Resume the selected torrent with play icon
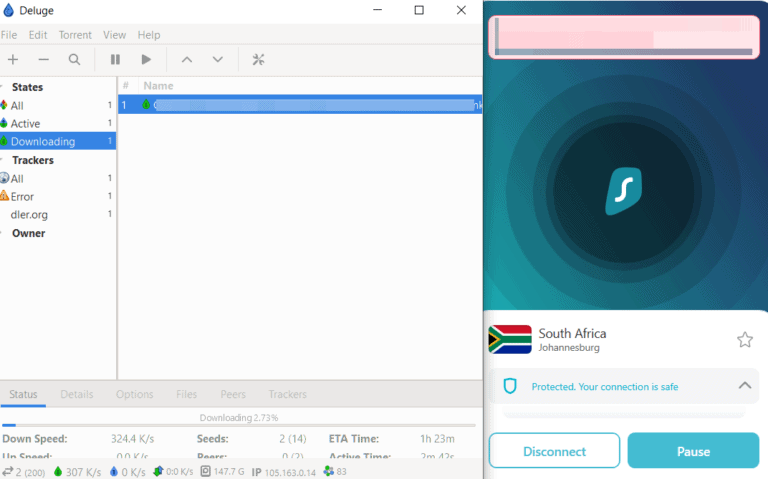 (x=146, y=60)
